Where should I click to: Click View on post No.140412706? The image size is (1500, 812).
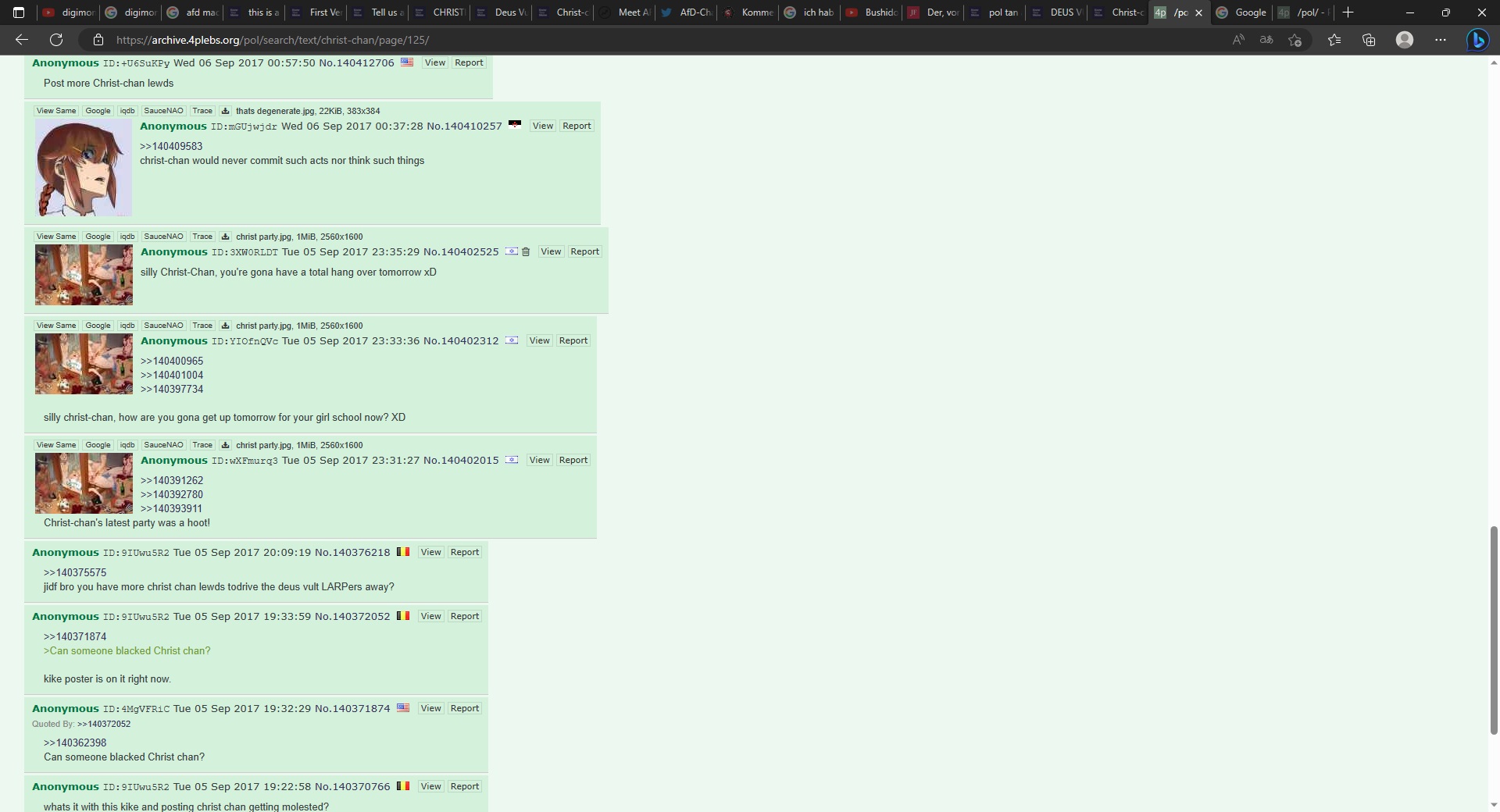[435, 62]
